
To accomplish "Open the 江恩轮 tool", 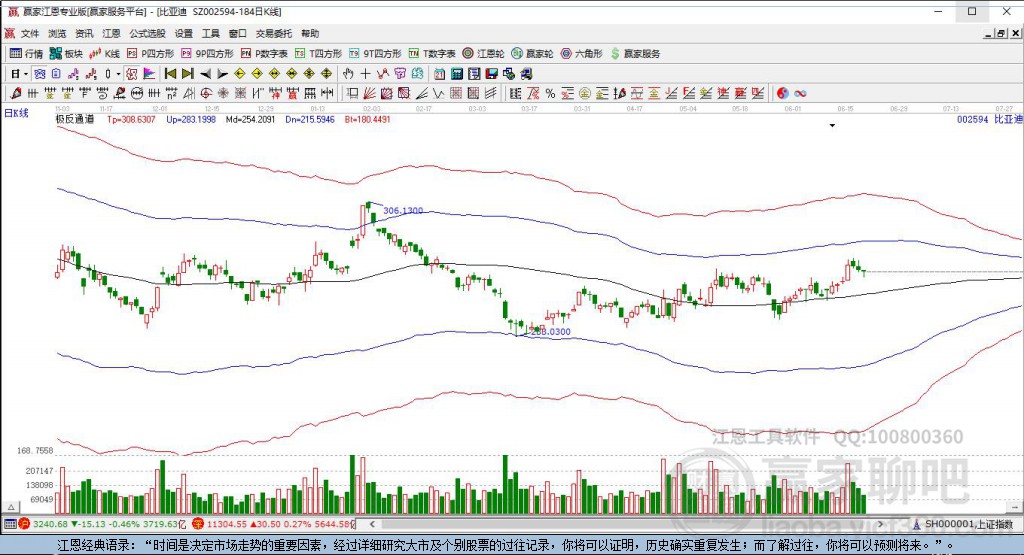I will (x=483, y=54).
